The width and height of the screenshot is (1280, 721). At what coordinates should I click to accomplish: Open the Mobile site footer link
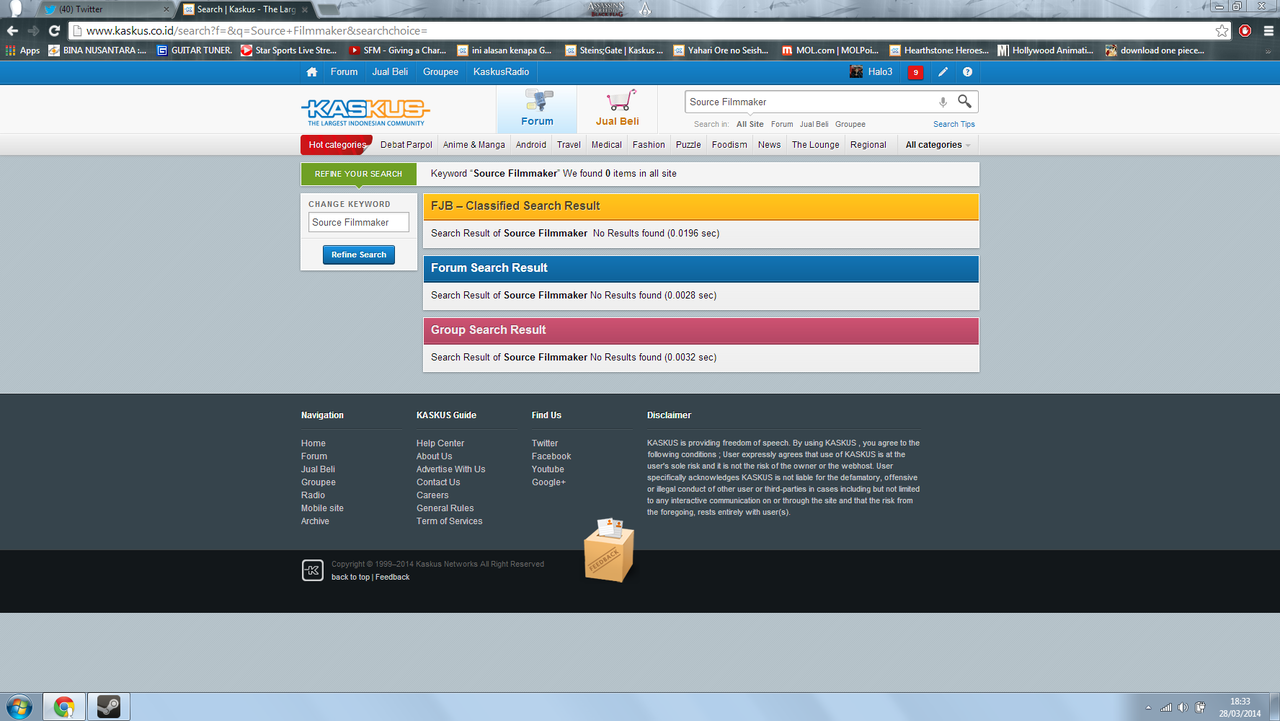[322, 508]
